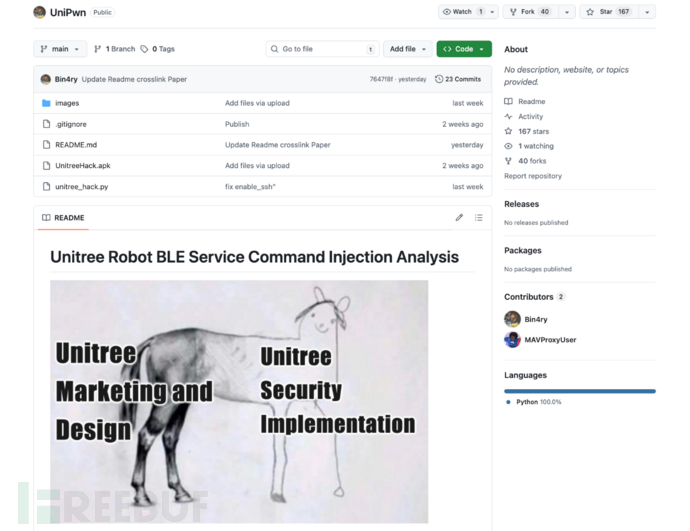Open Bin4ry's avatar in Contributors
Viewport: 690px width, 531px height.
pyautogui.click(x=512, y=319)
